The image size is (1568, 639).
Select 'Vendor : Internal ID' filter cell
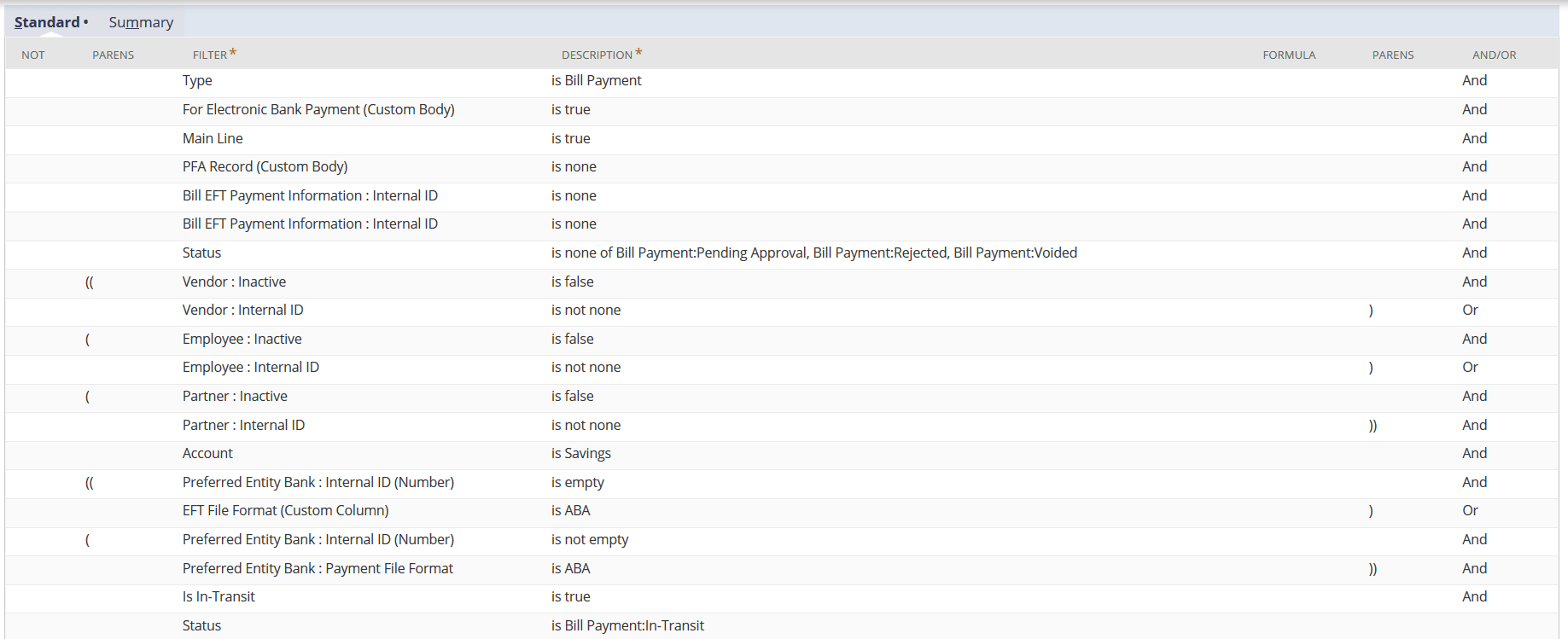point(242,310)
